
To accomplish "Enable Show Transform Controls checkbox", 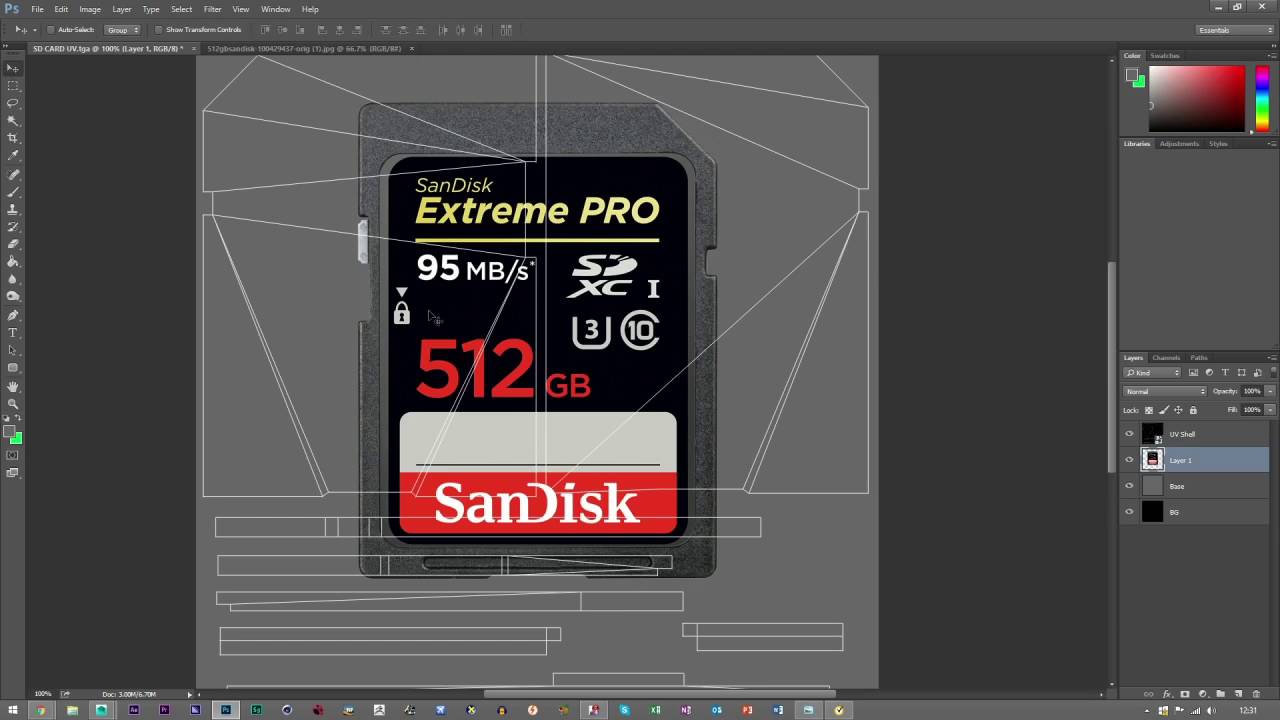I will (x=159, y=30).
